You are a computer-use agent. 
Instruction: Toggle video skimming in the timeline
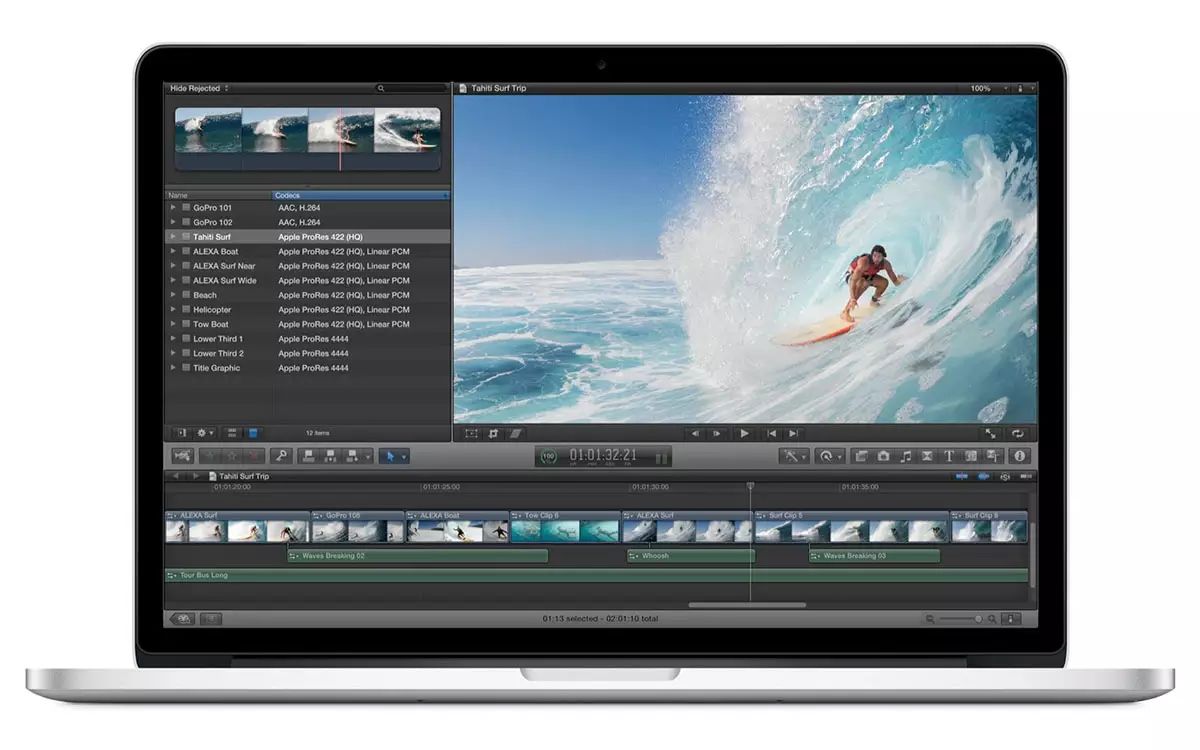[961, 476]
